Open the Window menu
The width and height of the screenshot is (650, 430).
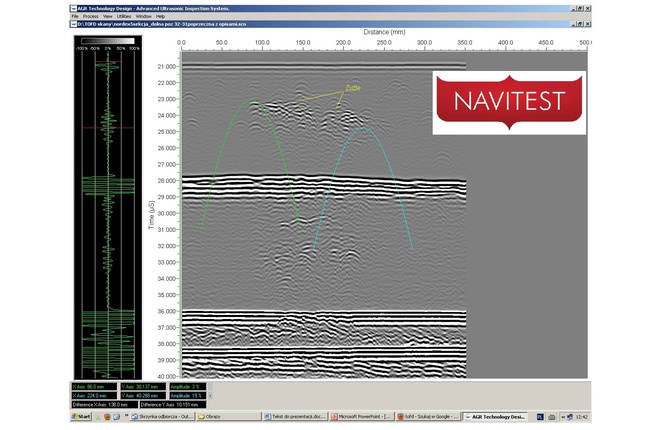(144, 16)
